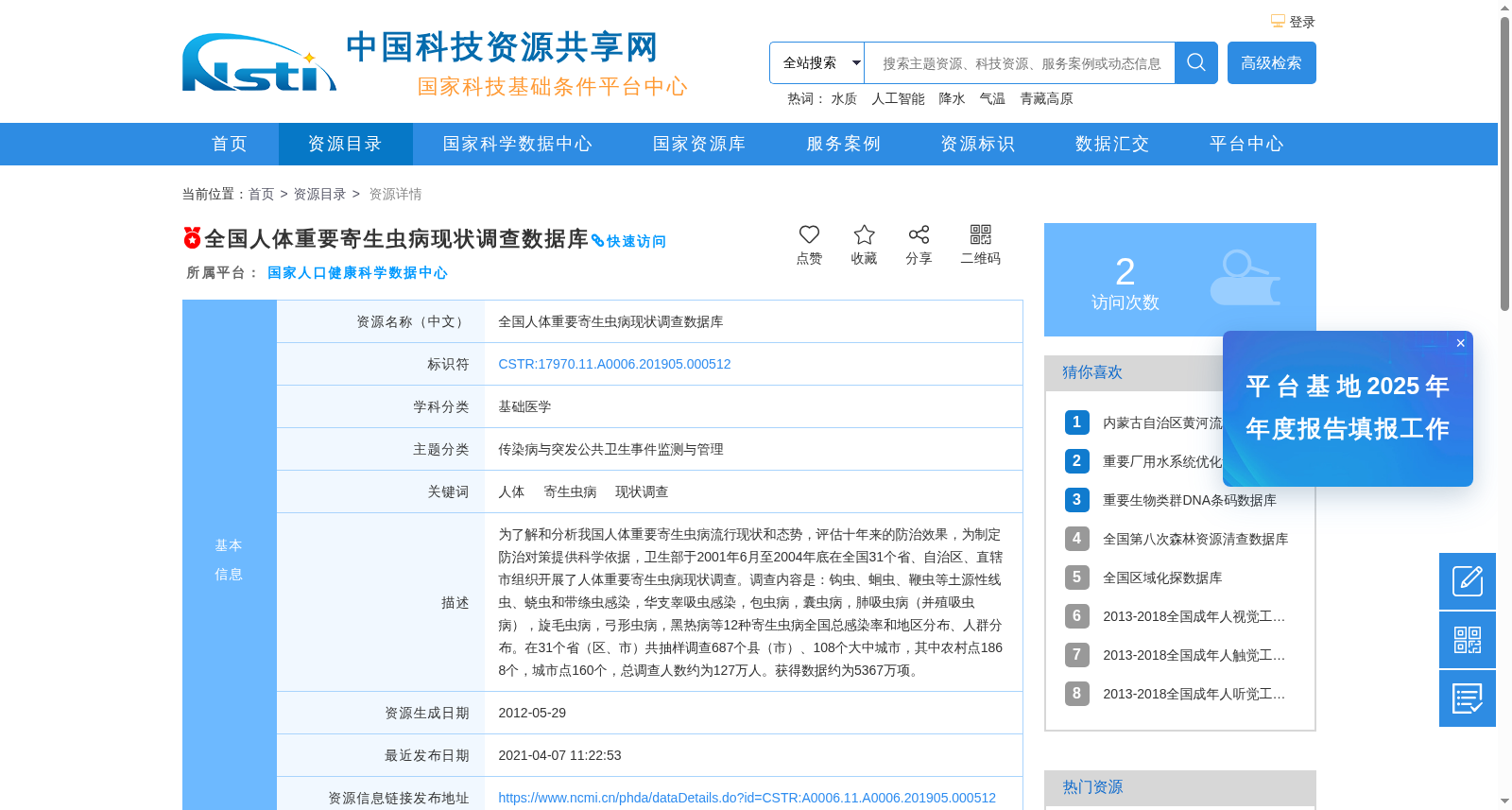The height and width of the screenshot is (810, 1512).
Task: Open 平台中心 navigation tab
Action: [x=1246, y=144]
